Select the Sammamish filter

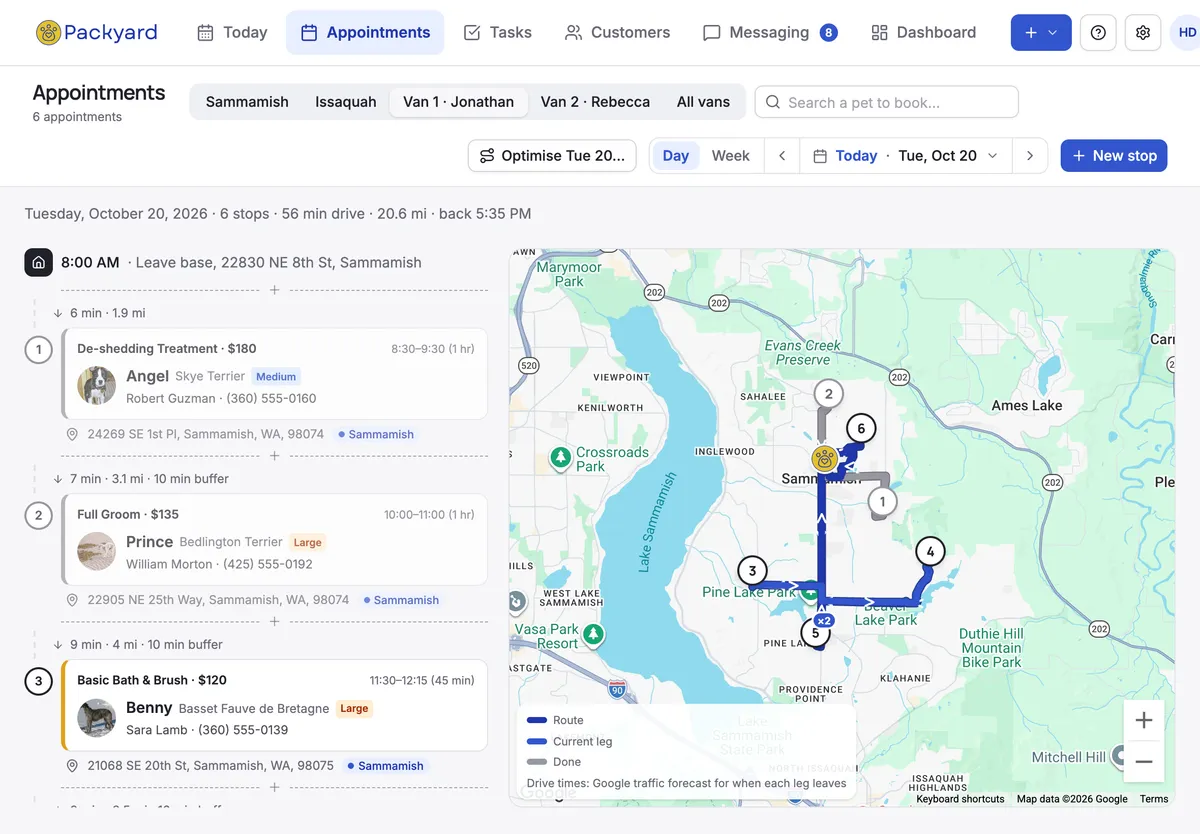point(247,102)
